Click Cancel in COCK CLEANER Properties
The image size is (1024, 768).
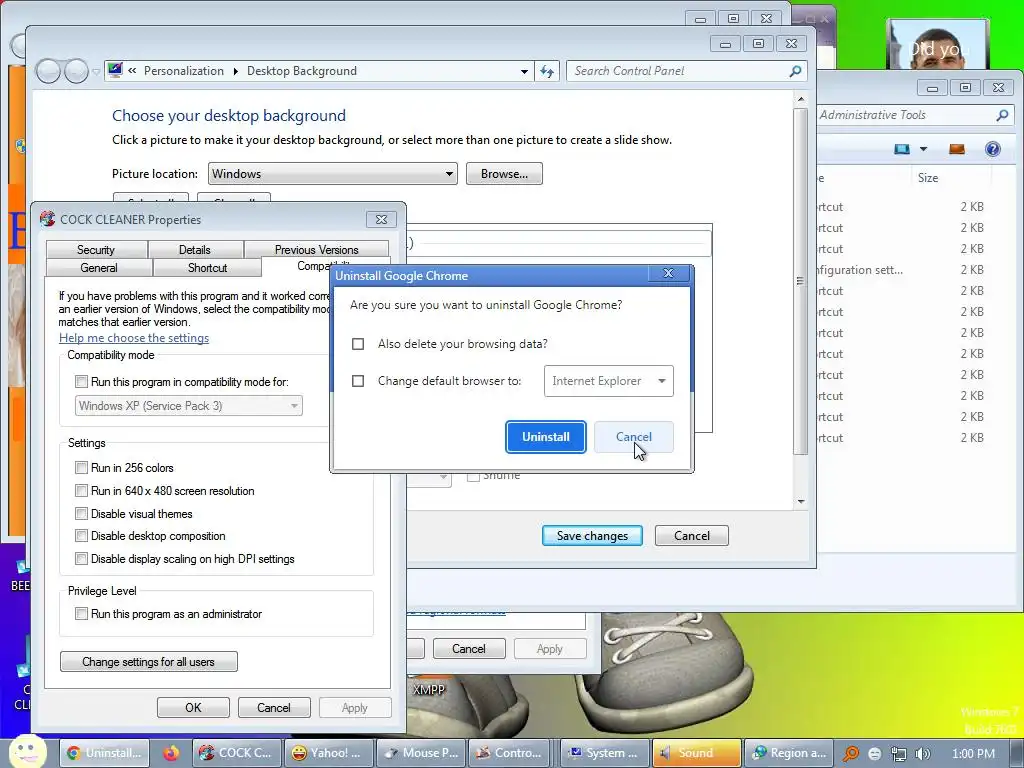(x=274, y=707)
